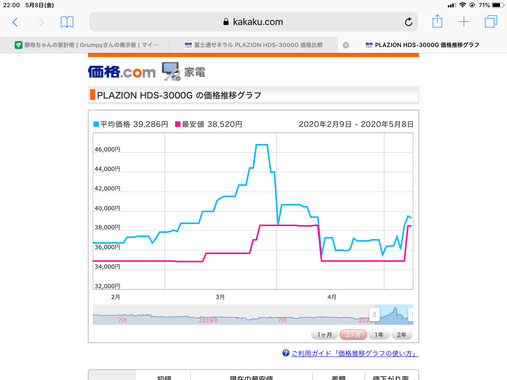Show all tabs overview icon
Screen dimensions: 507x380
point(491,22)
